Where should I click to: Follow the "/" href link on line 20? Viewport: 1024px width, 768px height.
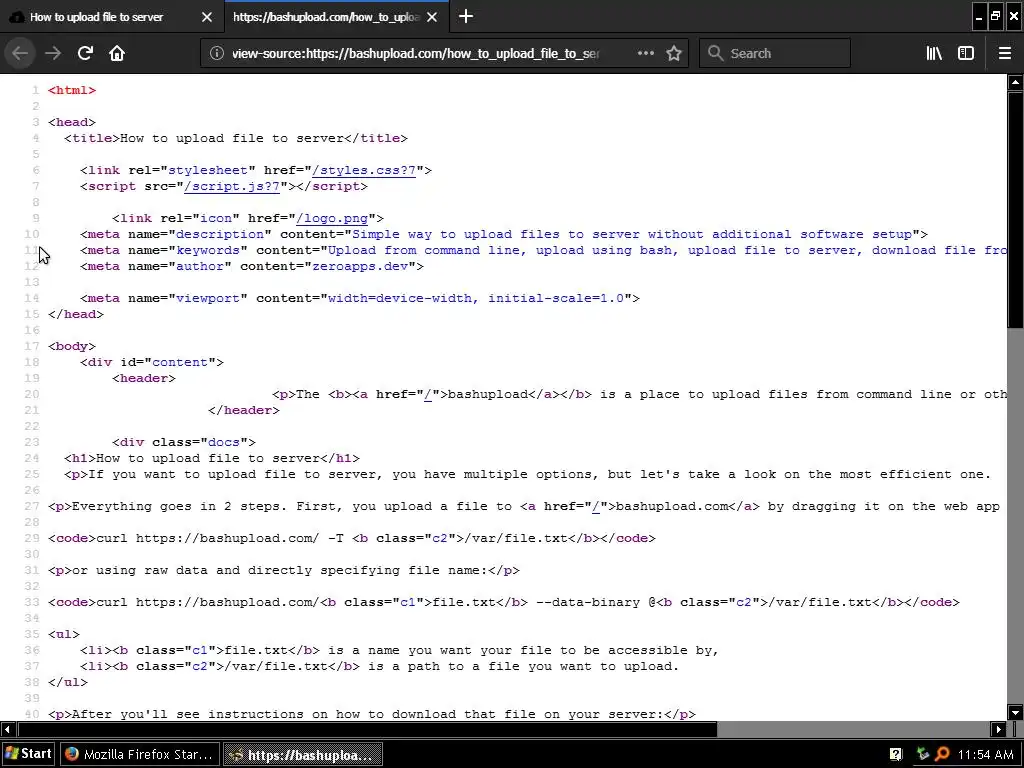coord(428,394)
